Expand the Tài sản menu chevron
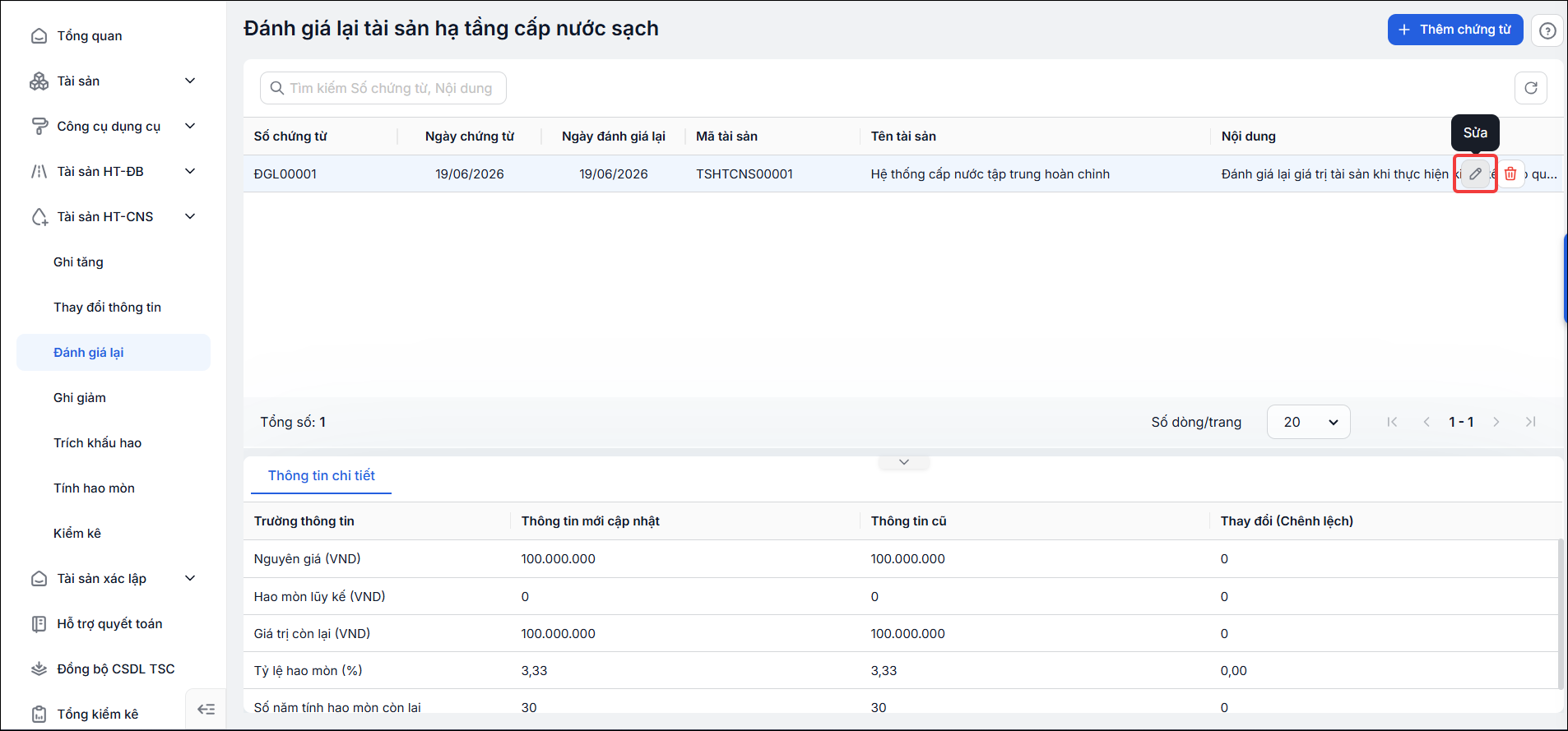This screenshot has width=1568, height=731. pos(190,81)
